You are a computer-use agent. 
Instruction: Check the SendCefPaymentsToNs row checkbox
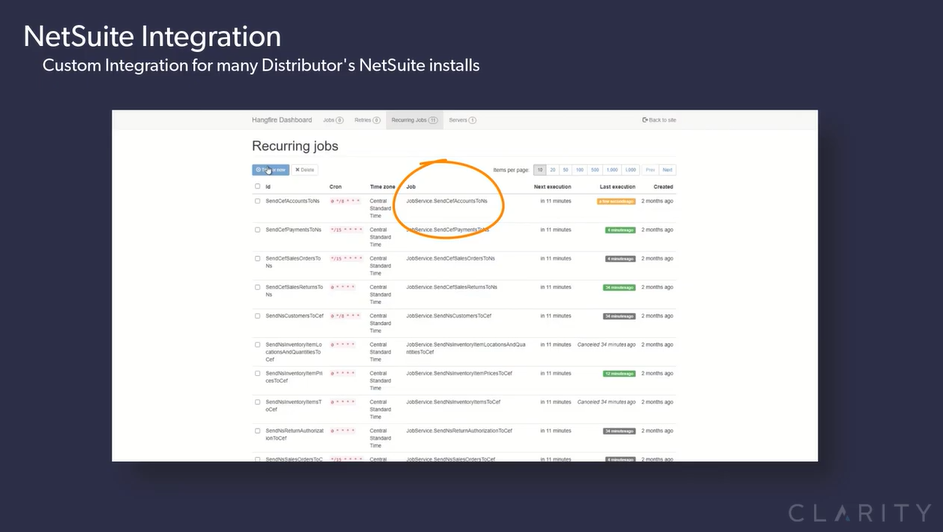[257, 230]
